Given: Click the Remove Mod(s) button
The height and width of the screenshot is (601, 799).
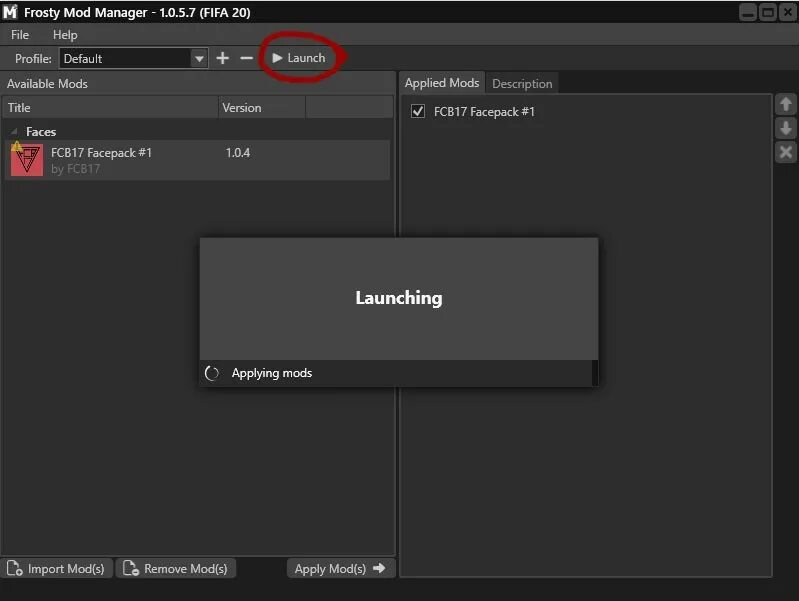Looking at the screenshot, I should click(x=176, y=568).
